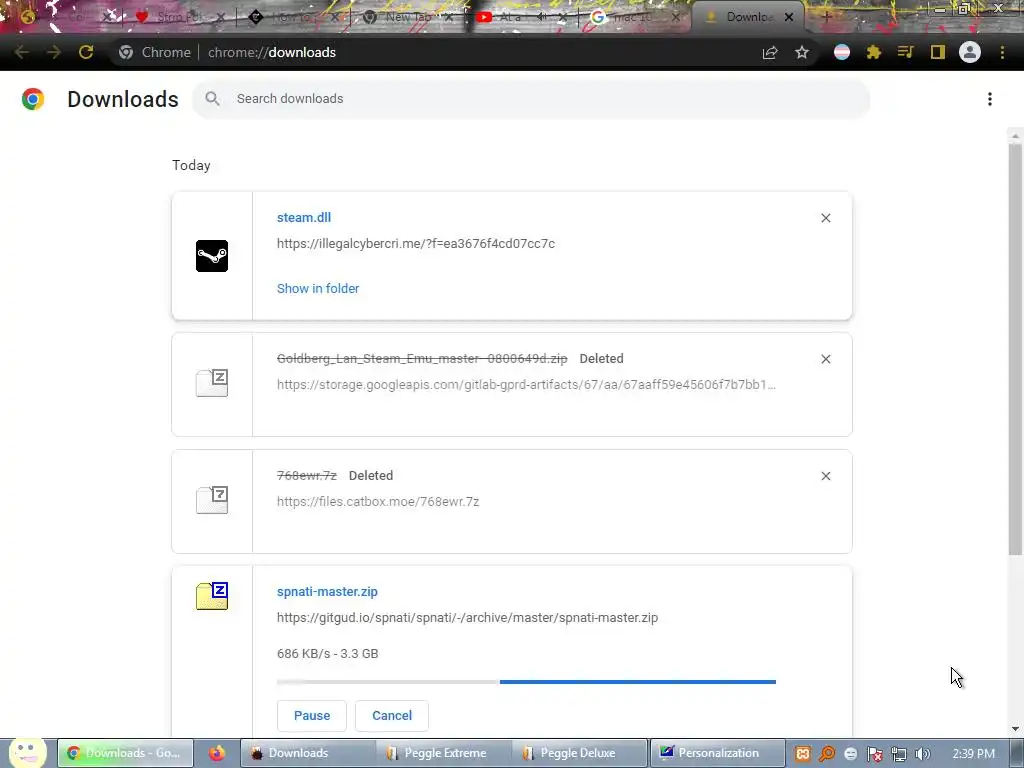Image resolution: width=1024 pixels, height=768 pixels.
Task: Remove the Goldberg_Lan_Steam_Emu entry from list
Action: (x=825, y=359)
